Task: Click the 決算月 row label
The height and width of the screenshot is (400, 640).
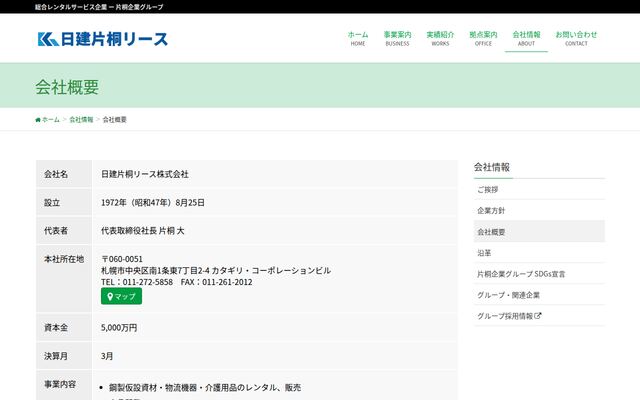Action: pyautogui.click(x=56, y=356)
